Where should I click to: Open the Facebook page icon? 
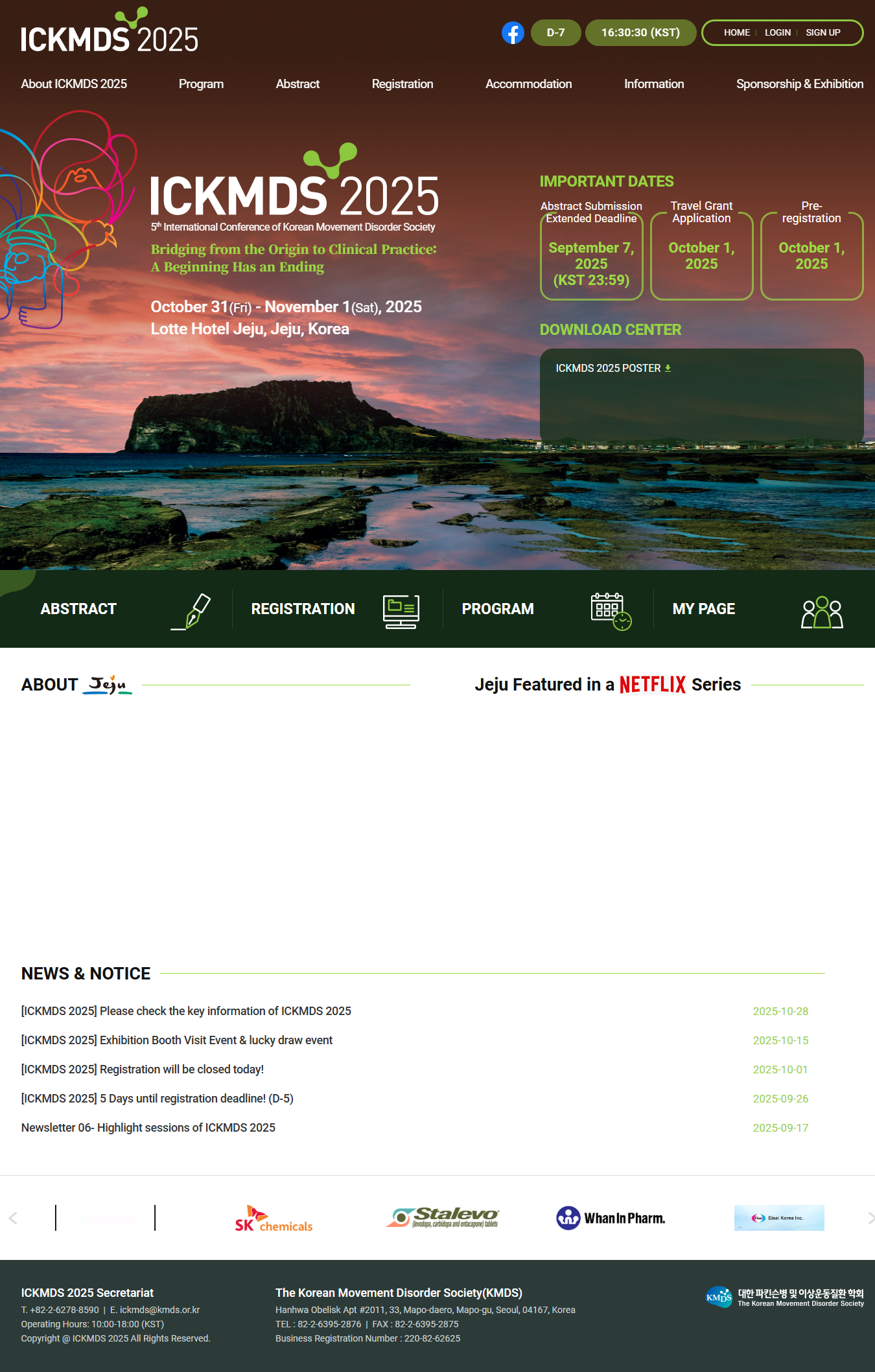(512, 33)
